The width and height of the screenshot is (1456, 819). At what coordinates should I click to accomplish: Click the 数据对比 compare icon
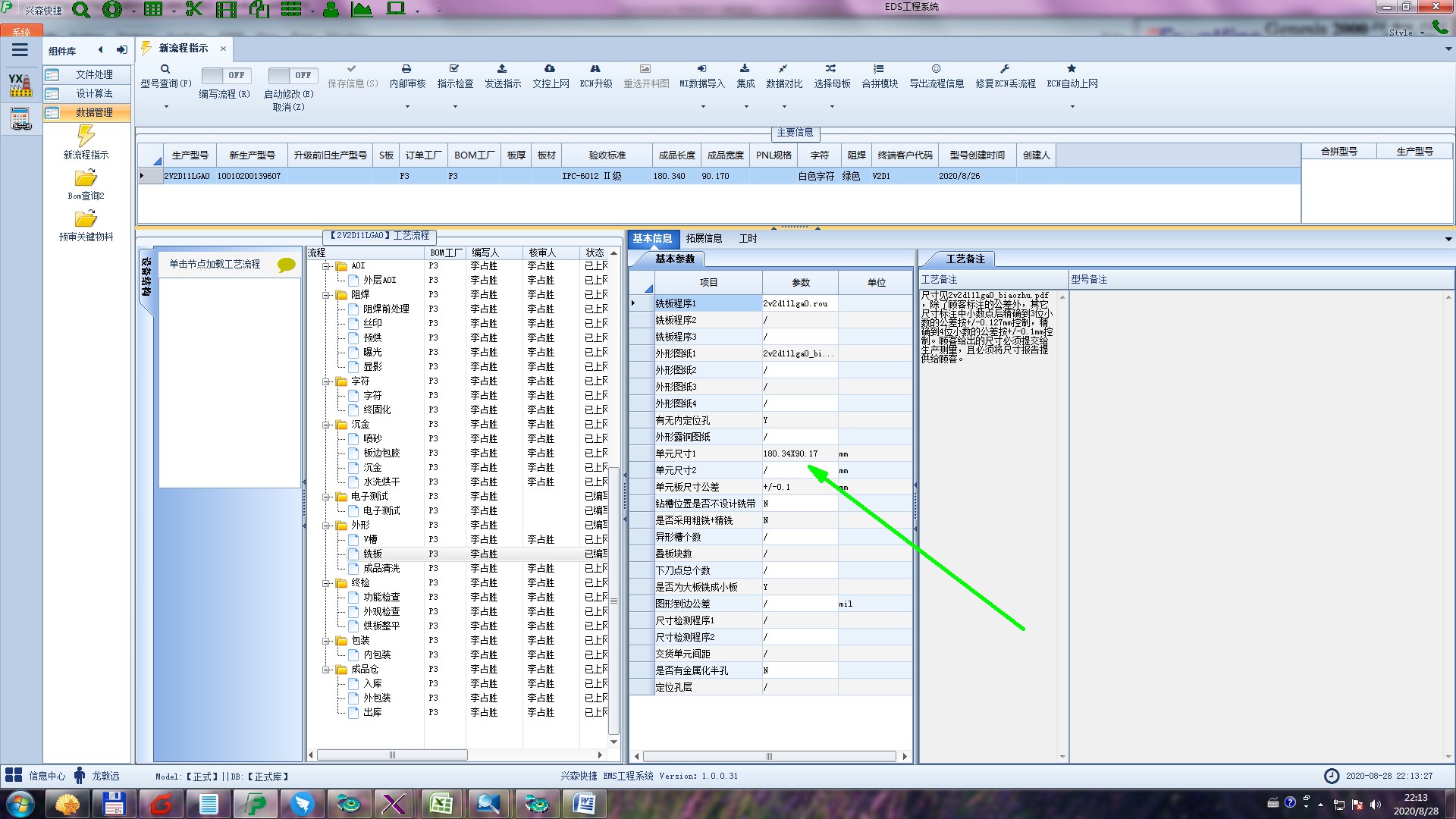(x=783, y=69)
